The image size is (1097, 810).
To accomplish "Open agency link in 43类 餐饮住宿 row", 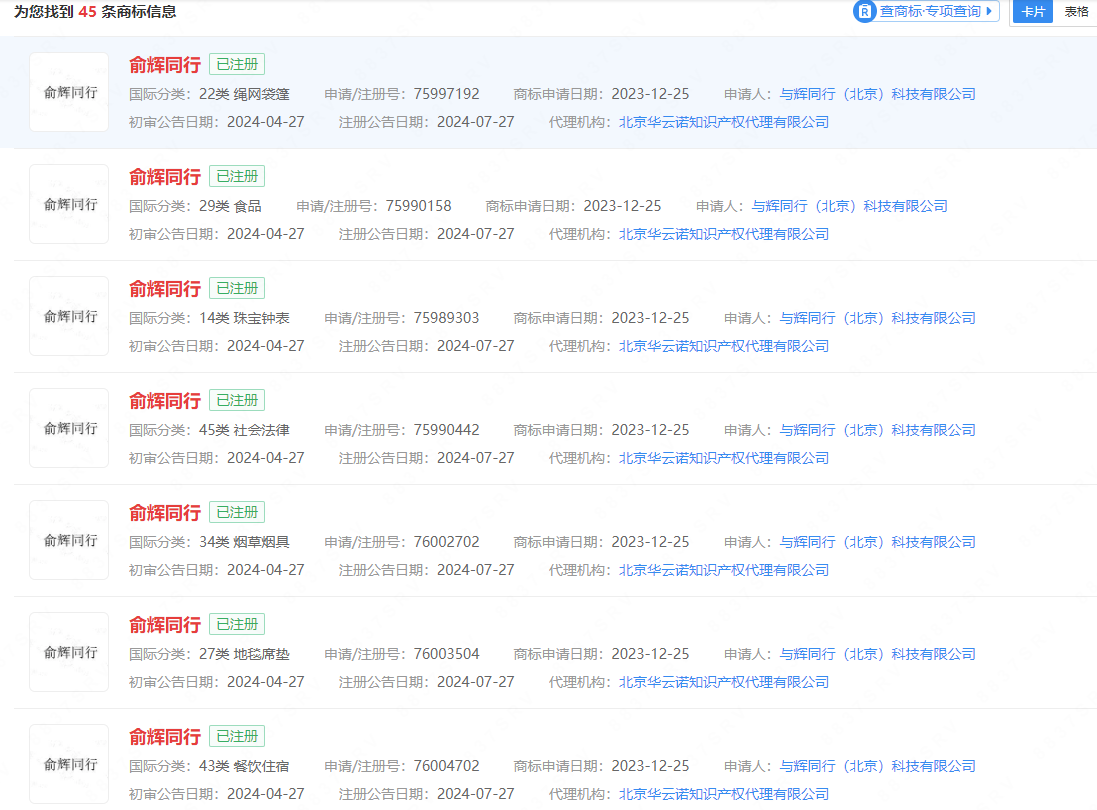I will coord(724,794).
